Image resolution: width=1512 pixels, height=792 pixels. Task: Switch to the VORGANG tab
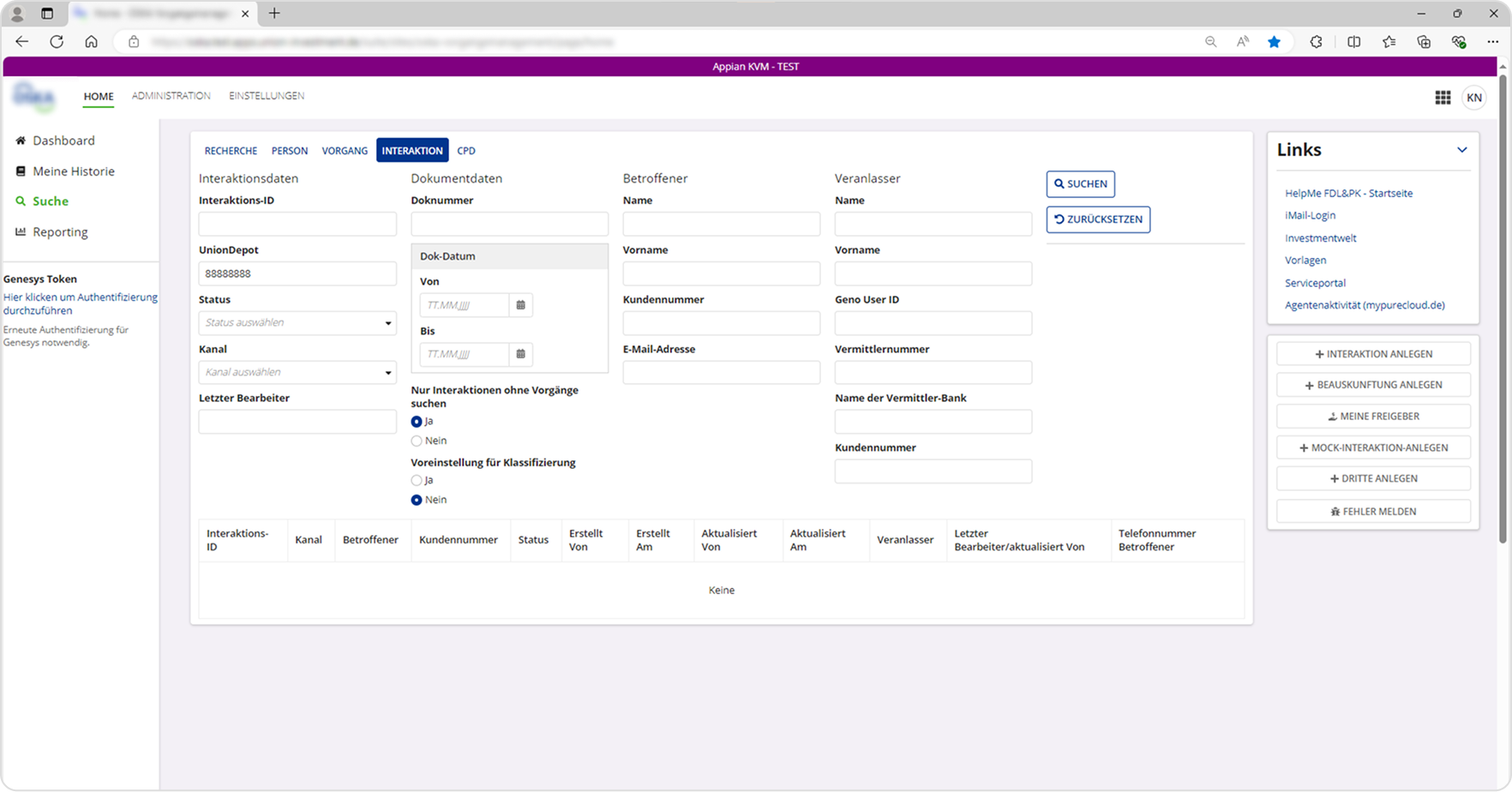[345, 151]
